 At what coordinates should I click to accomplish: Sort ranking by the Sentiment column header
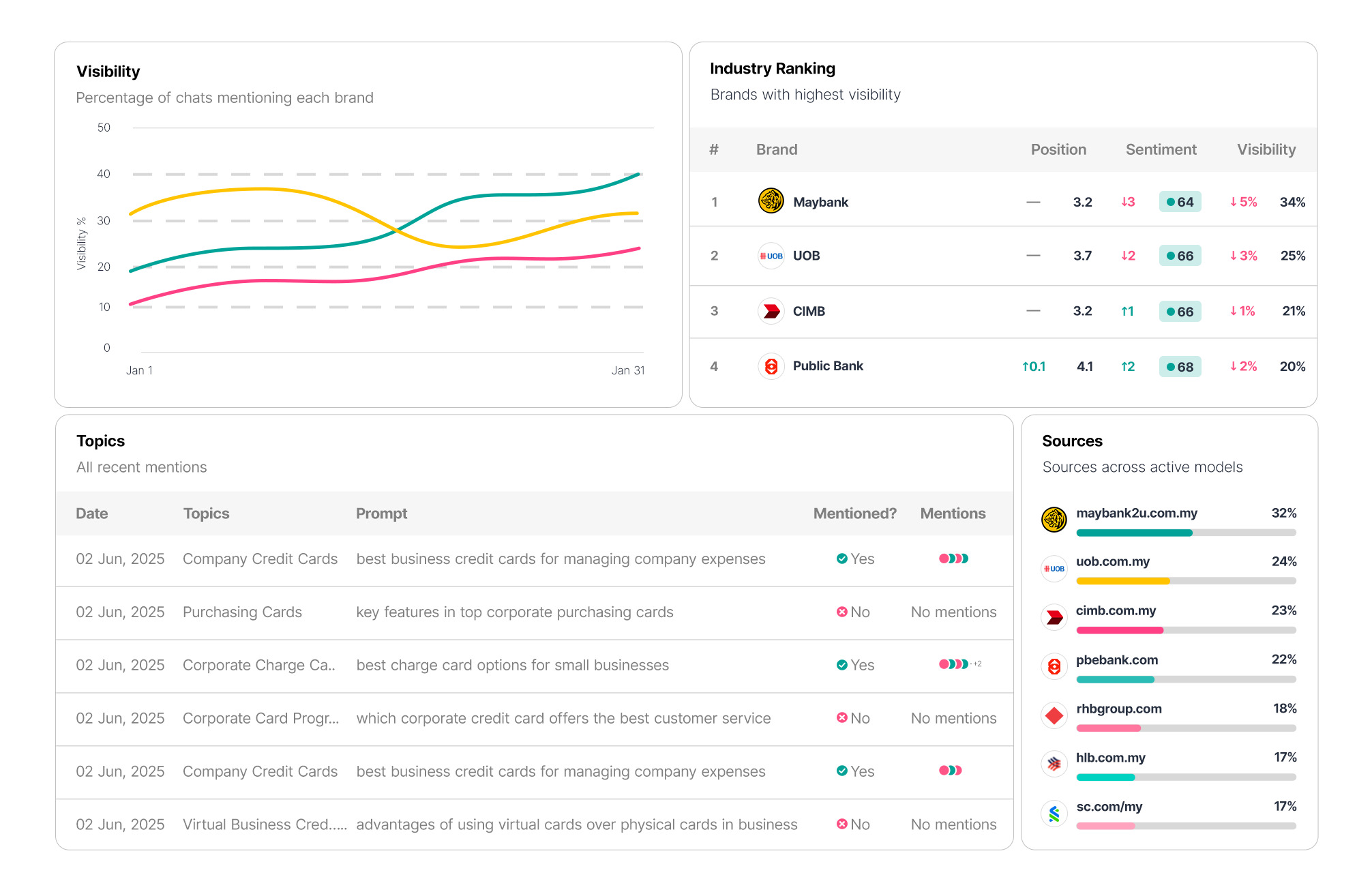pos(1161,149)
